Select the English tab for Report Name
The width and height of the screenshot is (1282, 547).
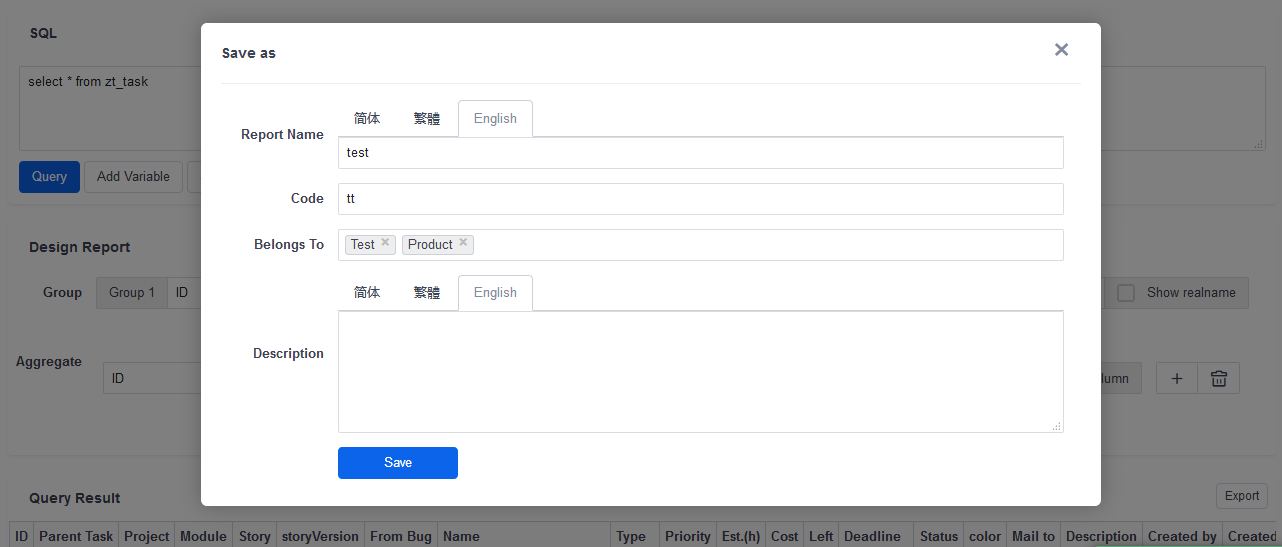(495, 118)
